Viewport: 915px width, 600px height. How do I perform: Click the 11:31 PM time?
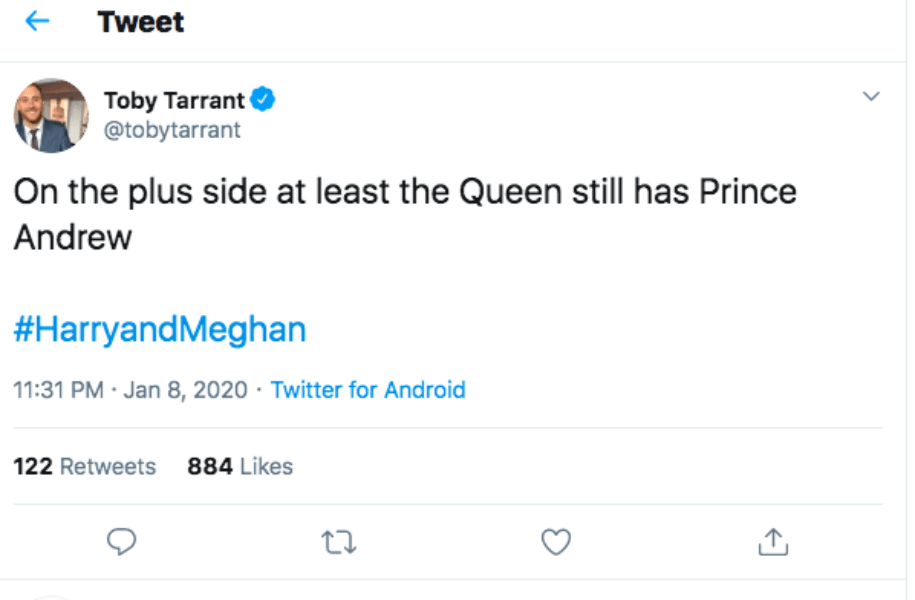coord(58,389)
